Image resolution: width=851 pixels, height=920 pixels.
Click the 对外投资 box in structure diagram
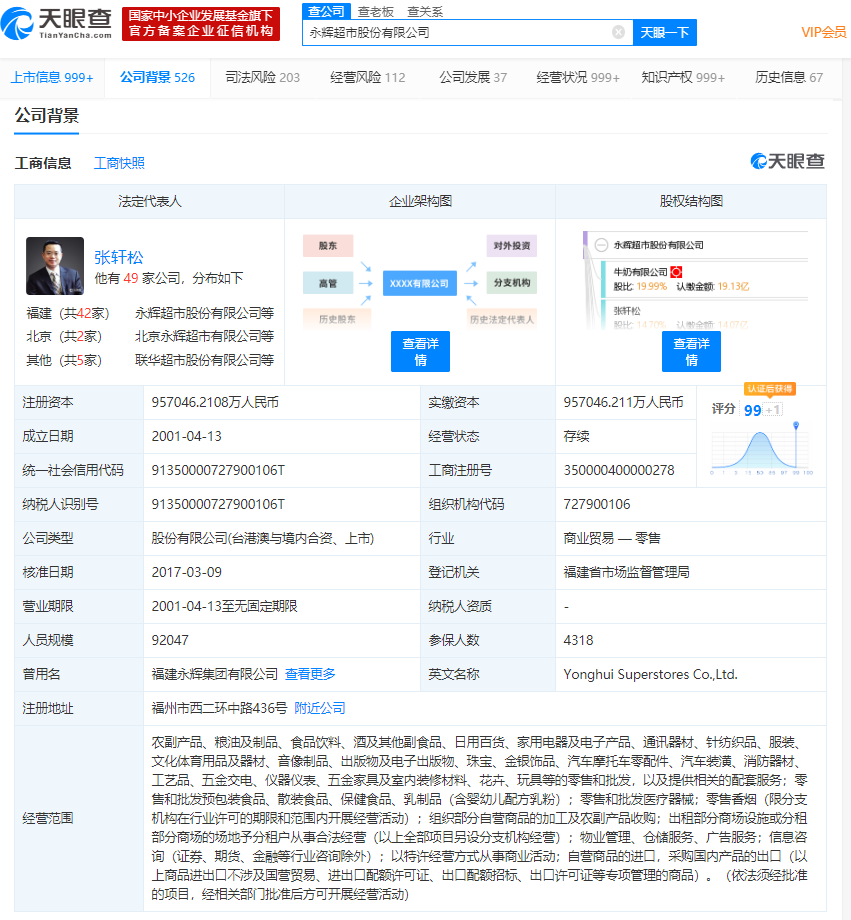(x=512, y=246)
